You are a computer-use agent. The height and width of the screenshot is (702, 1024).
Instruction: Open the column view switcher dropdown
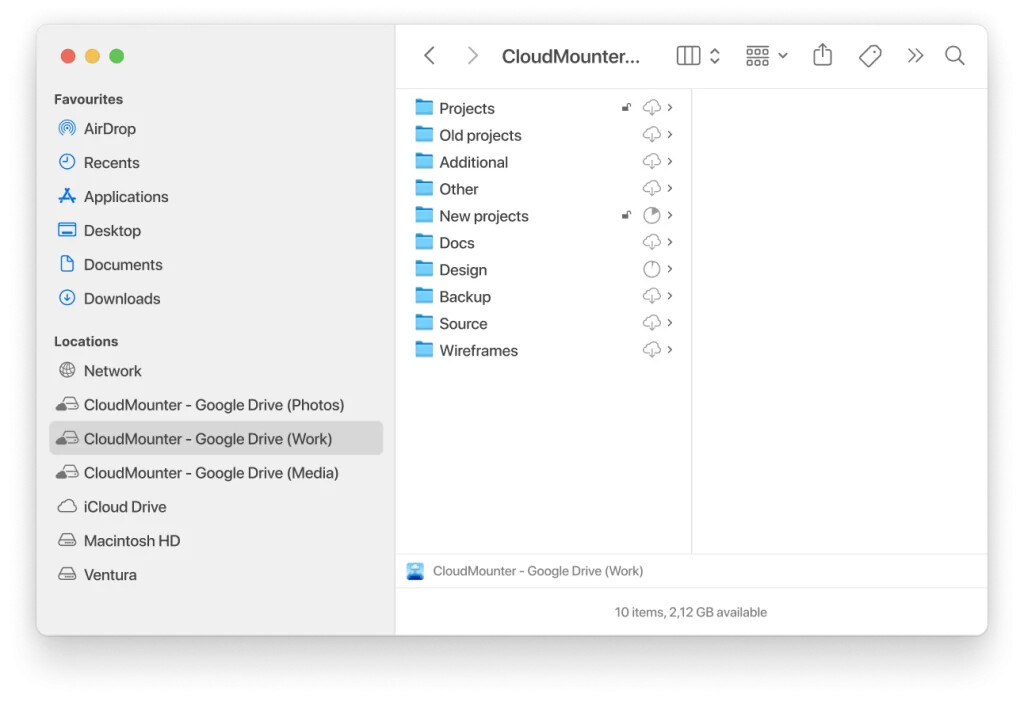(698, 56)
